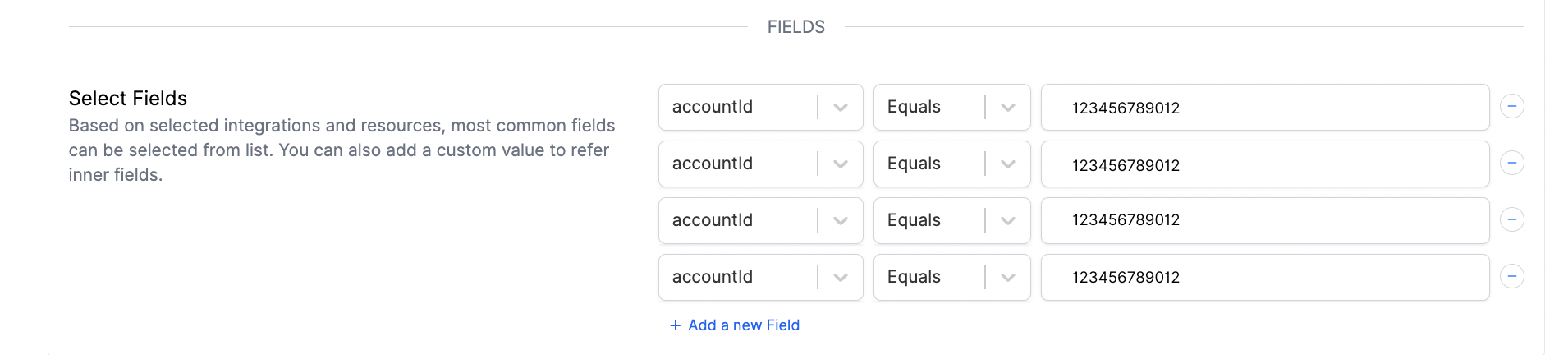Click the chevron arrow in first accountId selector
This screenshot has height=355, width=1568.
(x=841, y=107)
